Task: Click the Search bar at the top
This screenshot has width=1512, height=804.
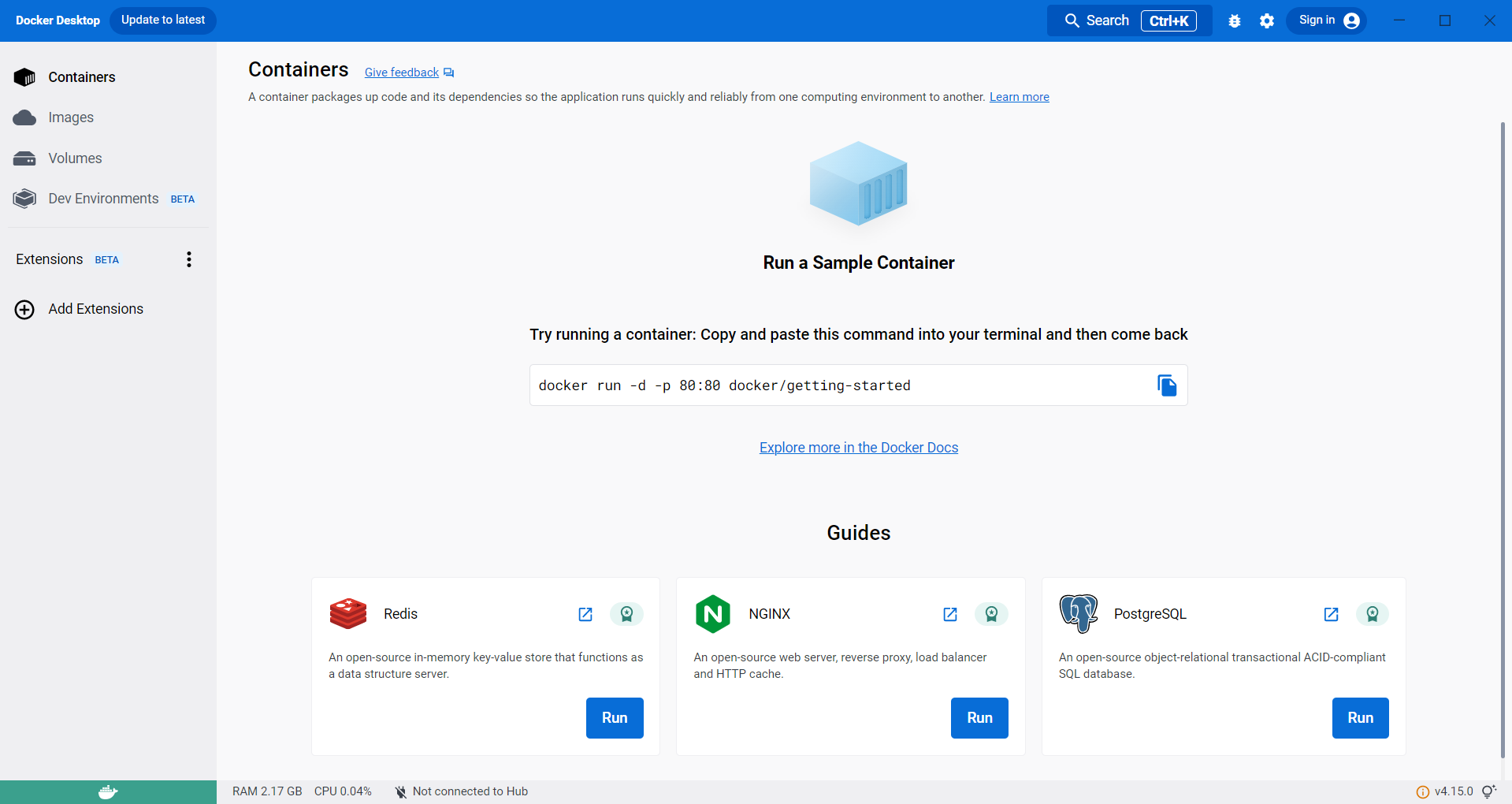Action: (1105, 20)
